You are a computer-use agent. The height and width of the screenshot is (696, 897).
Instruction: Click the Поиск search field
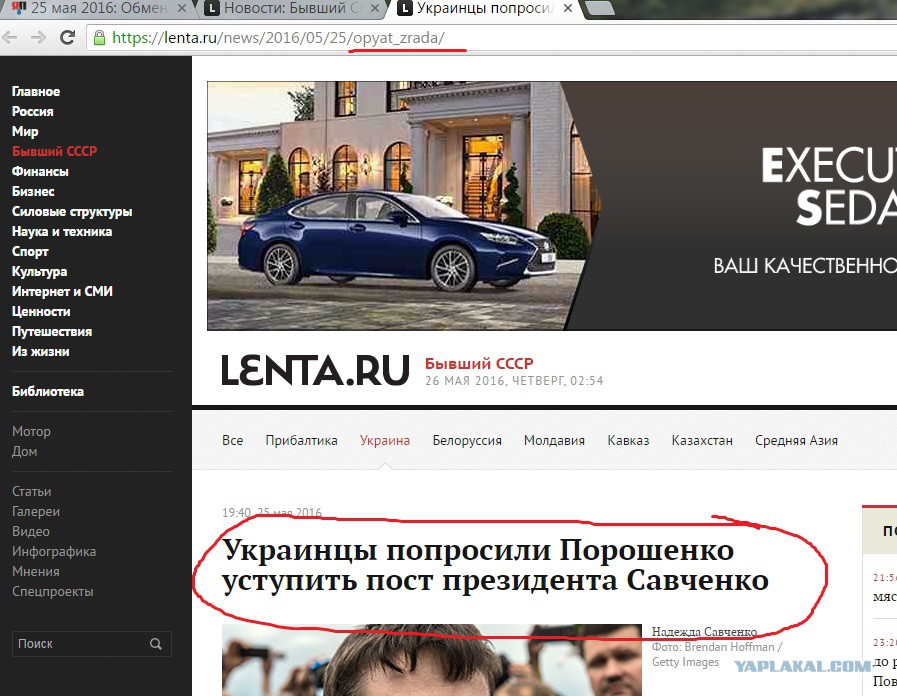pyautogui.click(x=92, y=644)
